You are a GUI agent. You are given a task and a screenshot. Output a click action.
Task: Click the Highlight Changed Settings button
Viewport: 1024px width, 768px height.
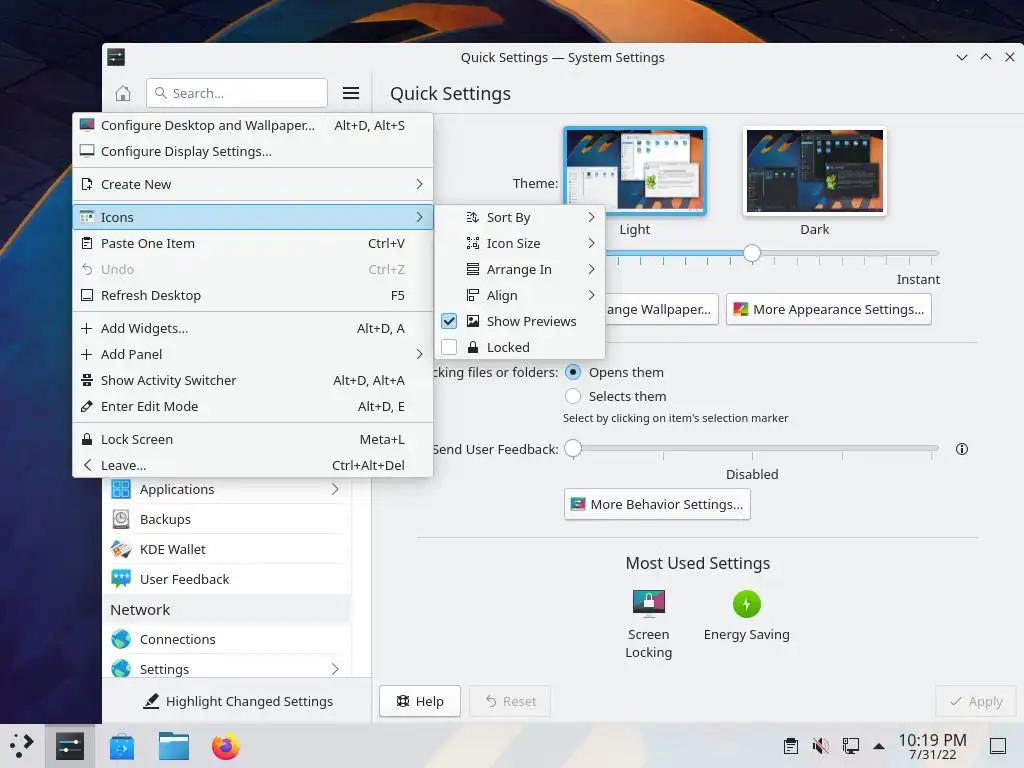coord(238,701)
